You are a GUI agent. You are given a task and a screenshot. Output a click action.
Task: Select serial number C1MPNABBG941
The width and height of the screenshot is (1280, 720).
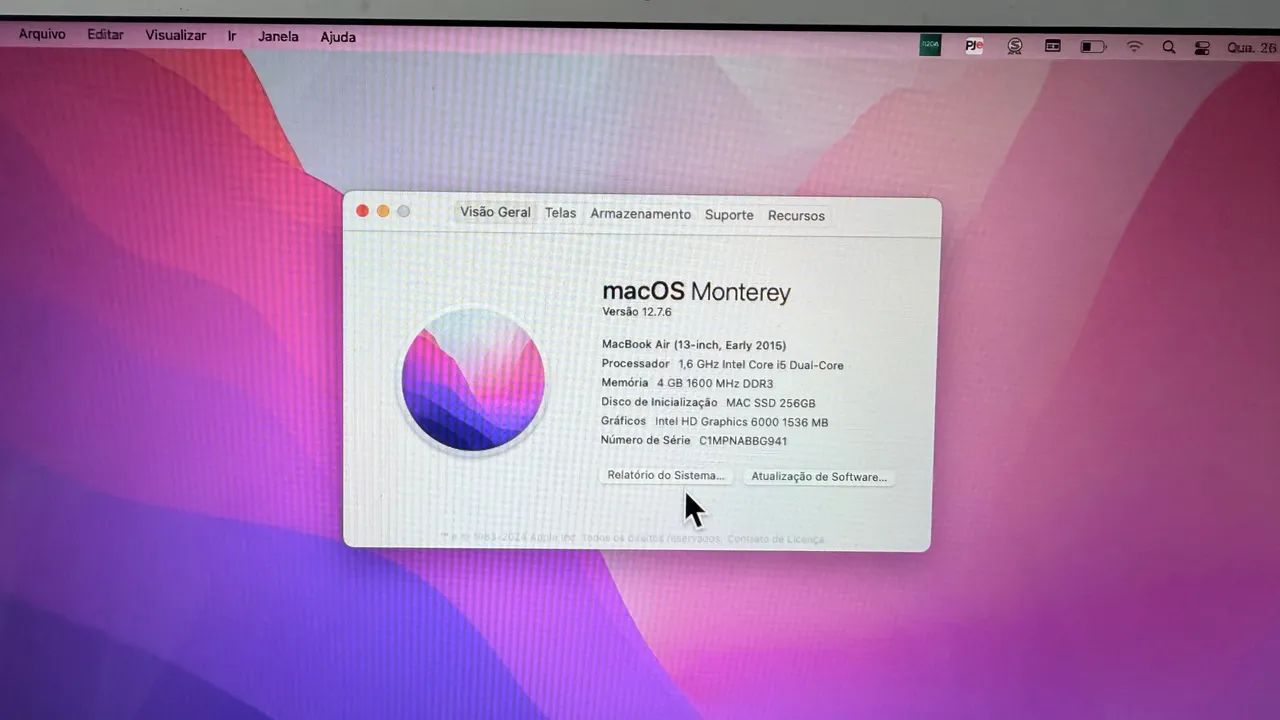point(743,441)
